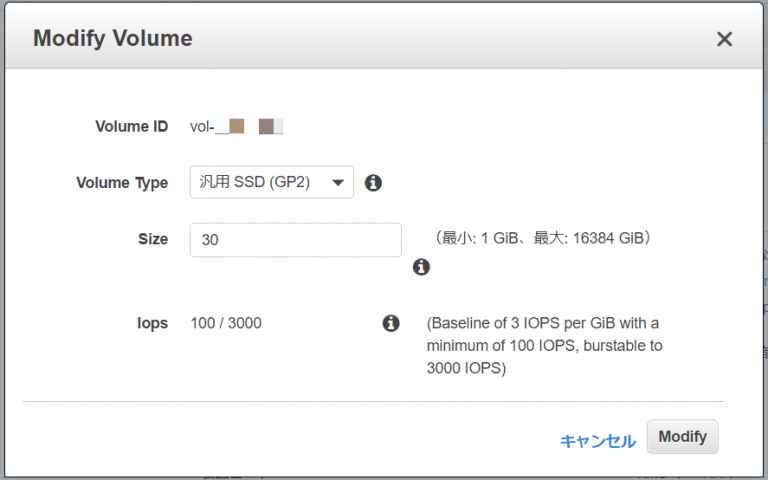Focus the Size input field showing 30
Image resolution: width=768 pixels, height=480 pixels.
click(x=296, y=240)
